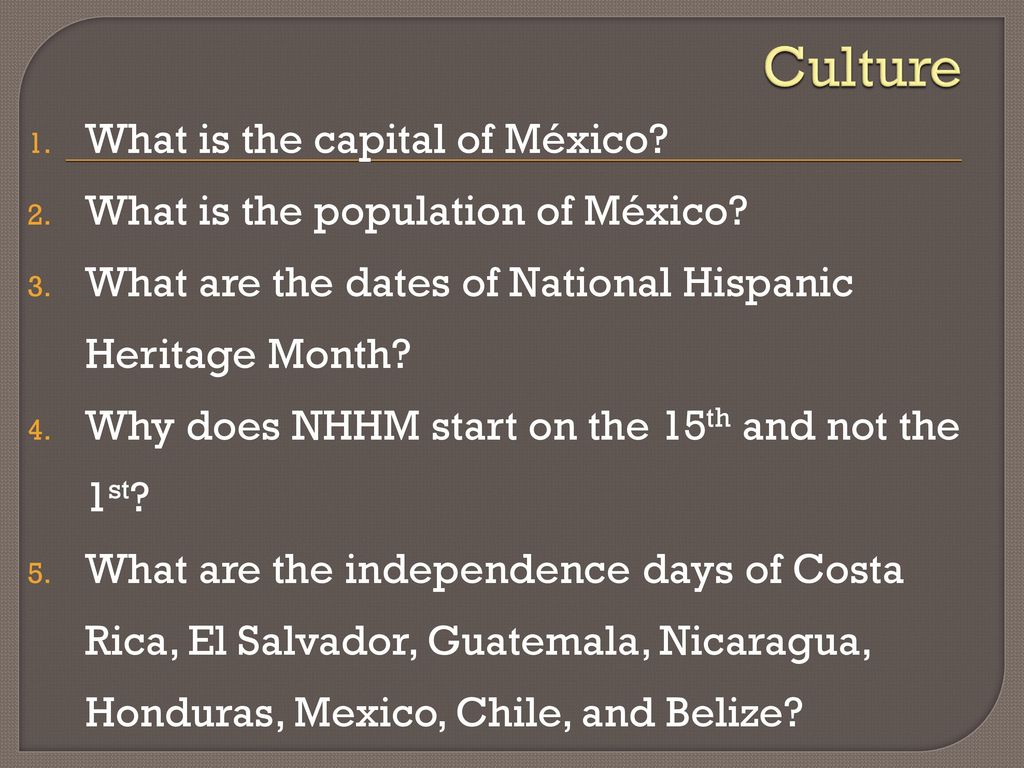The width and height of the screenshot is (1024, 768).
Task: Click the word 'Nicaragua' in question five
Action: pos(764,642)
